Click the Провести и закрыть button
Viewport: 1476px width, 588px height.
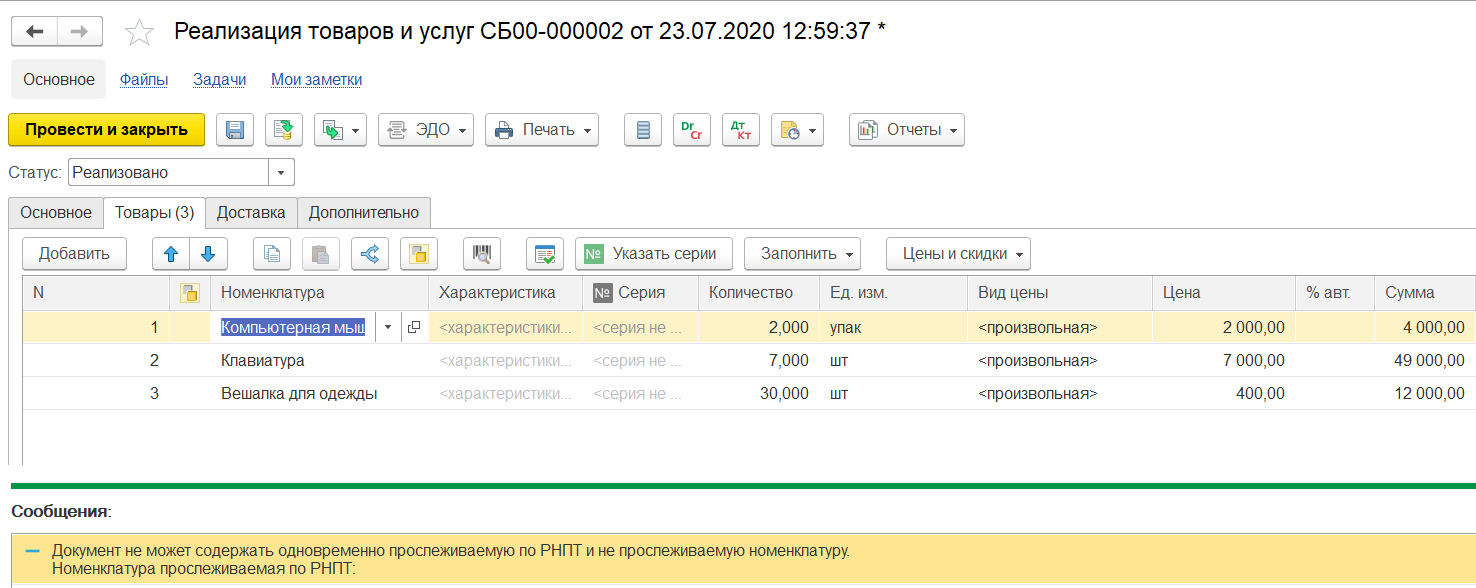106,130
